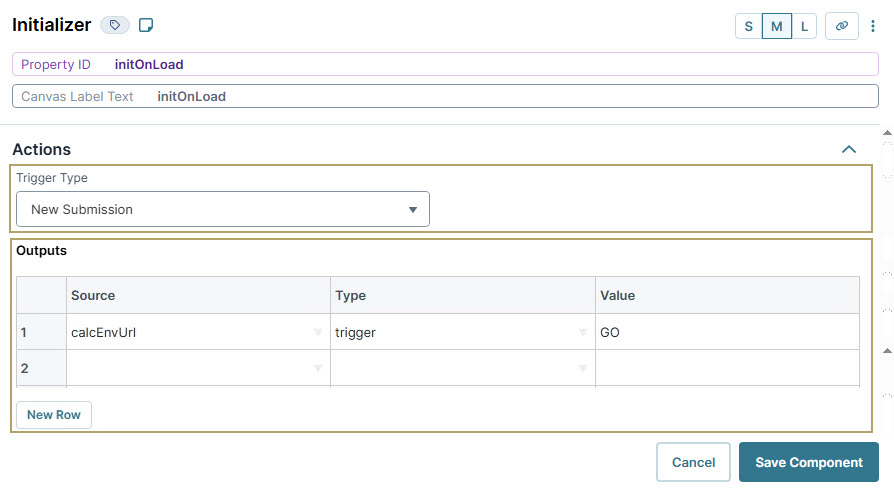
Task: Cancel the component changes
Action: (x=693, y=462)
